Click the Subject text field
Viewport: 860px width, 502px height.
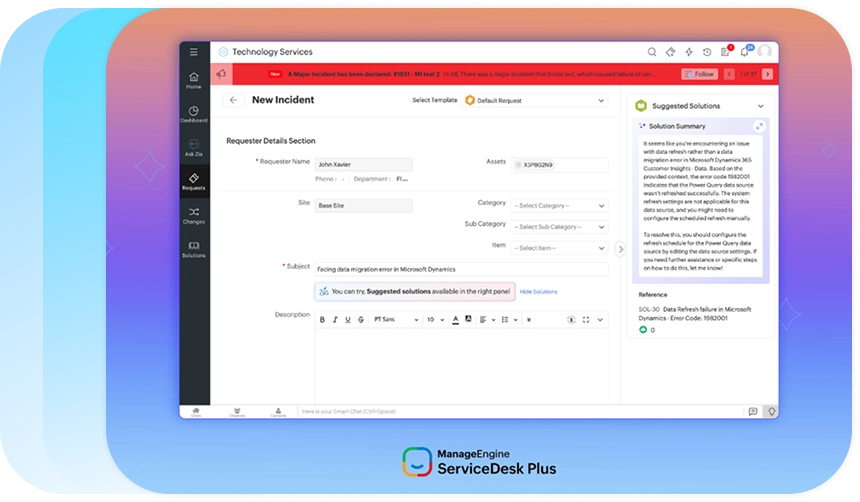(x=461, y=269)
